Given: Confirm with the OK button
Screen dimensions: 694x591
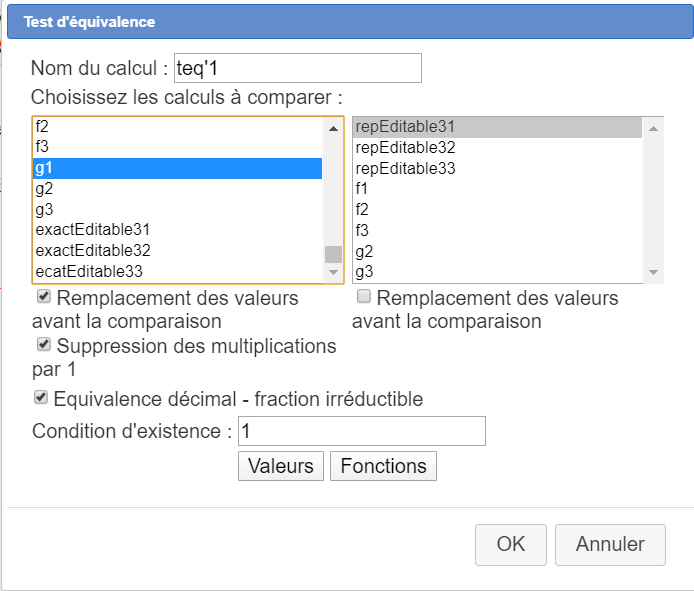Looking at the screenshot, I should pos(511,544).
